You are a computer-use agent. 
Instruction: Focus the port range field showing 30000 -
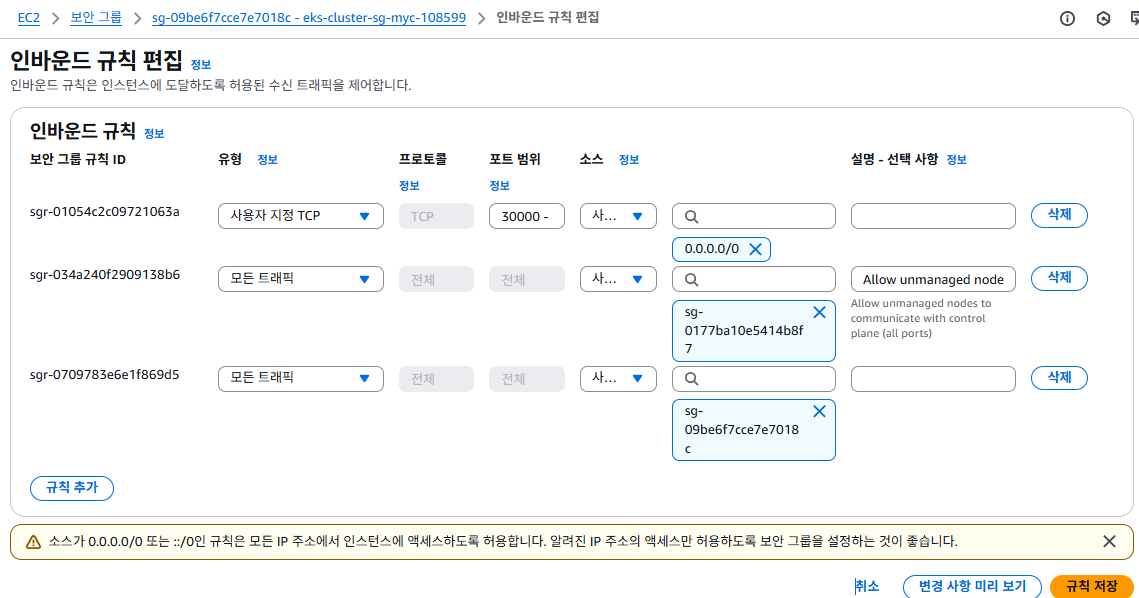(x=527, y=216)
